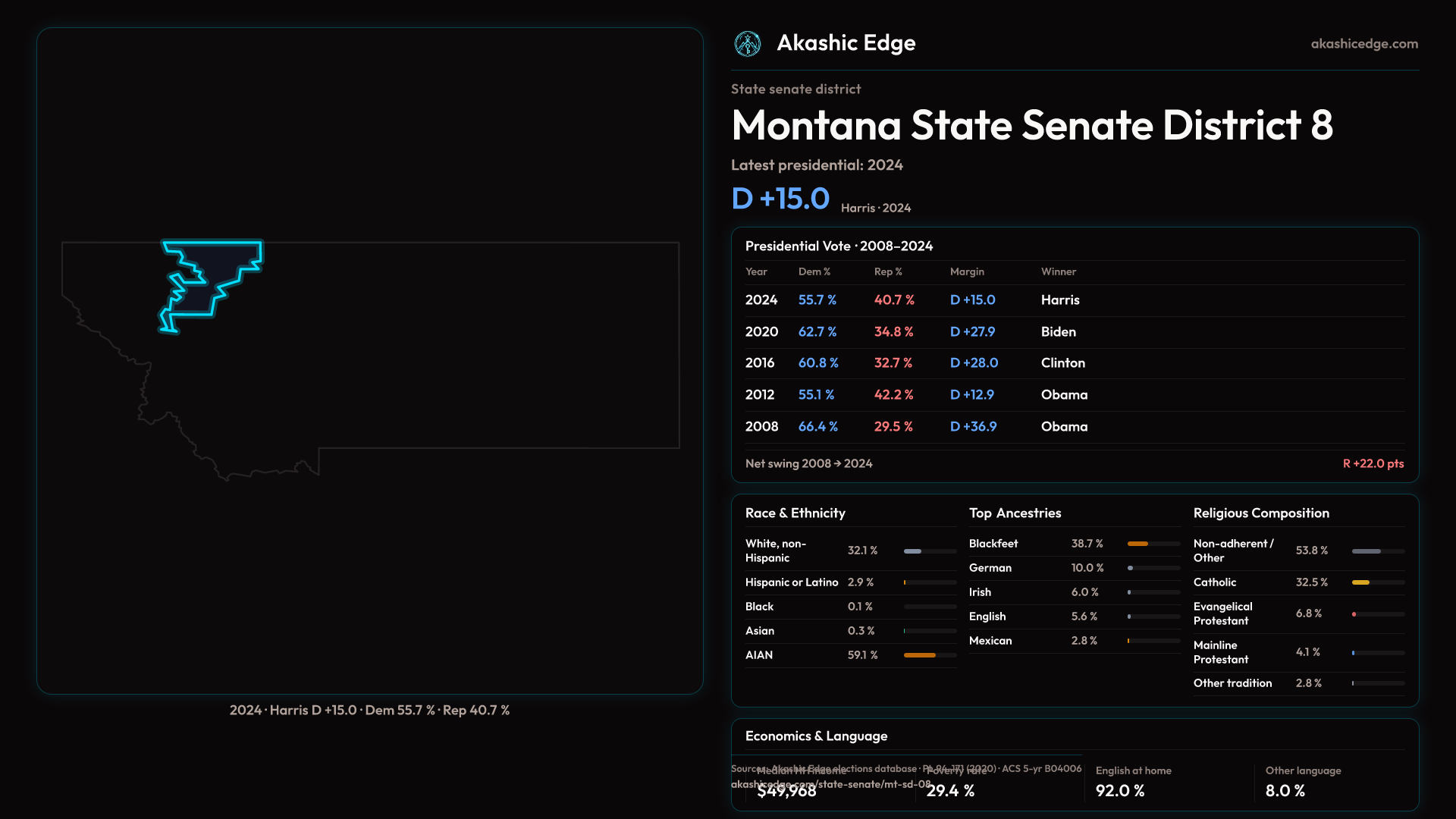Screen dimensions: 1456x819
Task: Click the Top Ancestries heading
Action: coord(1015,513)
